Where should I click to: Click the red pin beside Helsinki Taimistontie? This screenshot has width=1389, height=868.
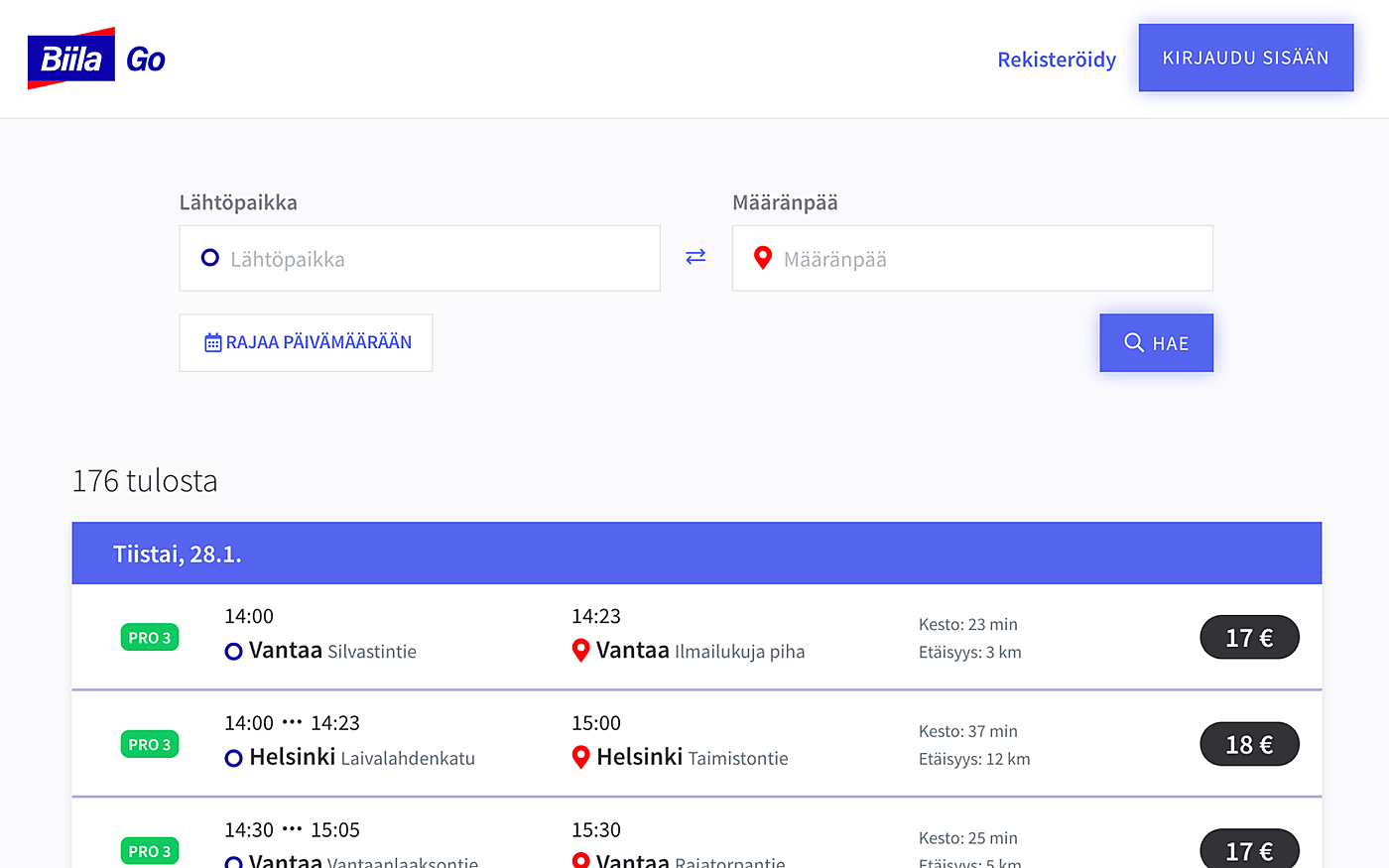tap(581, 757)
